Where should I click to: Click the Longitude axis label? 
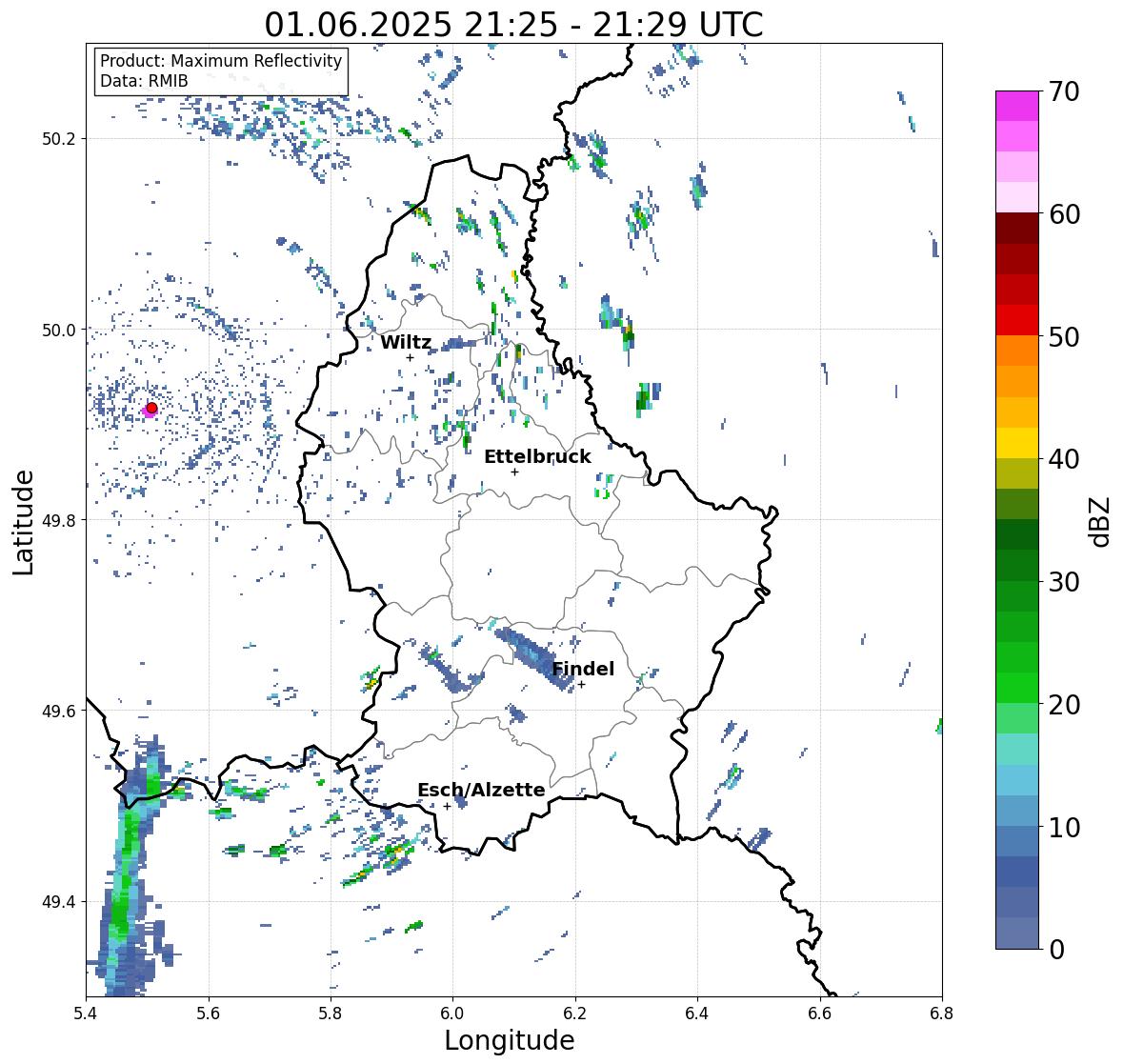click(x=510, y=1040)
